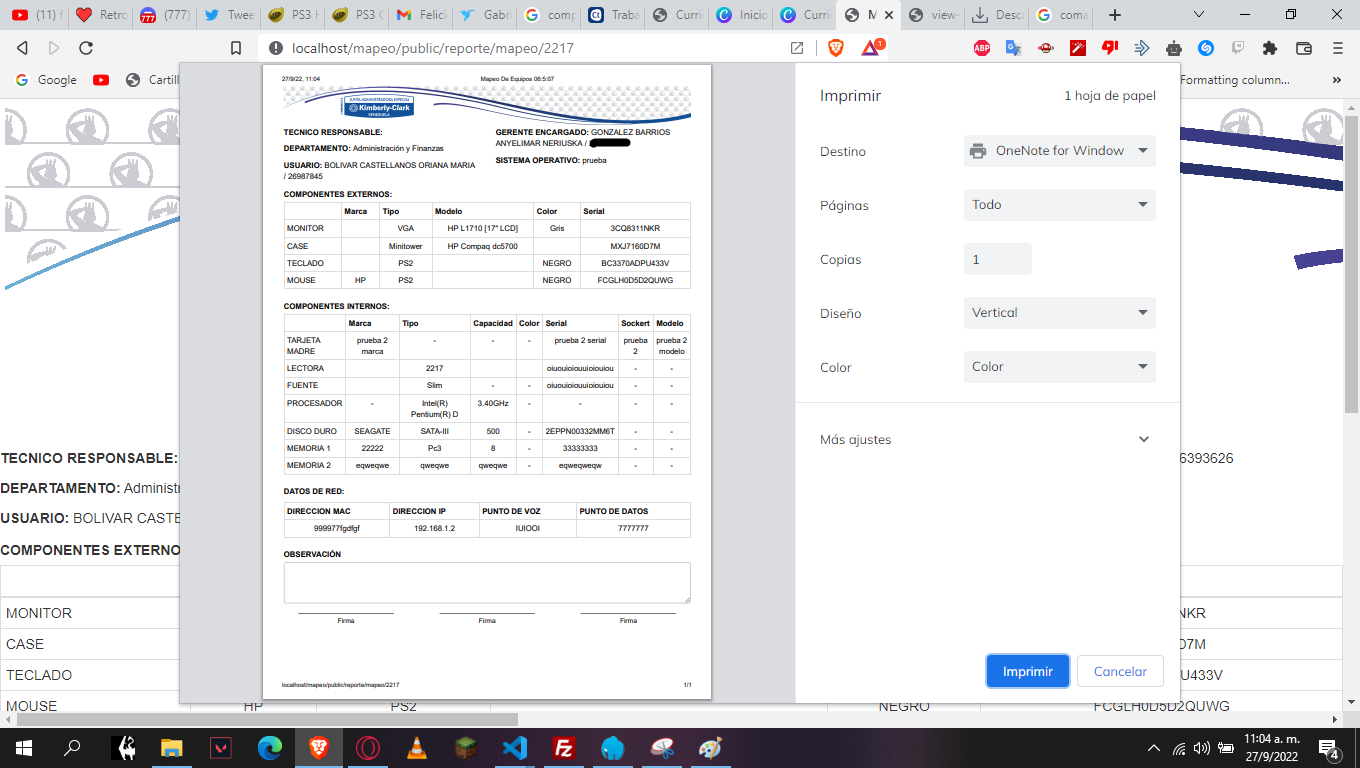Click the Copias number input field

pyautogui.click(x=998, y=259)
